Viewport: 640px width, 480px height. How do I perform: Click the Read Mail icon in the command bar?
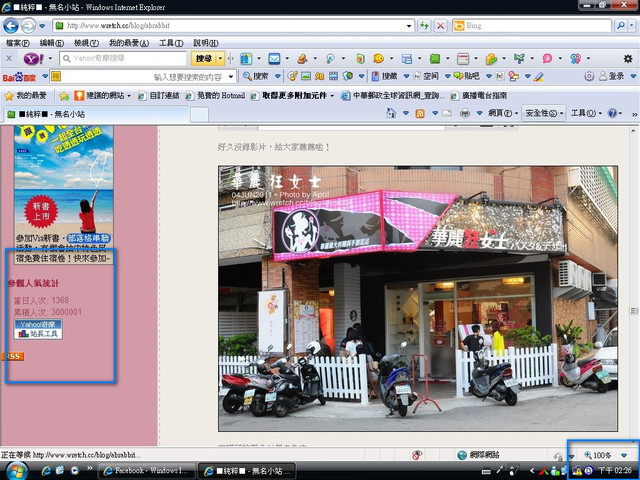coord(447,113)
